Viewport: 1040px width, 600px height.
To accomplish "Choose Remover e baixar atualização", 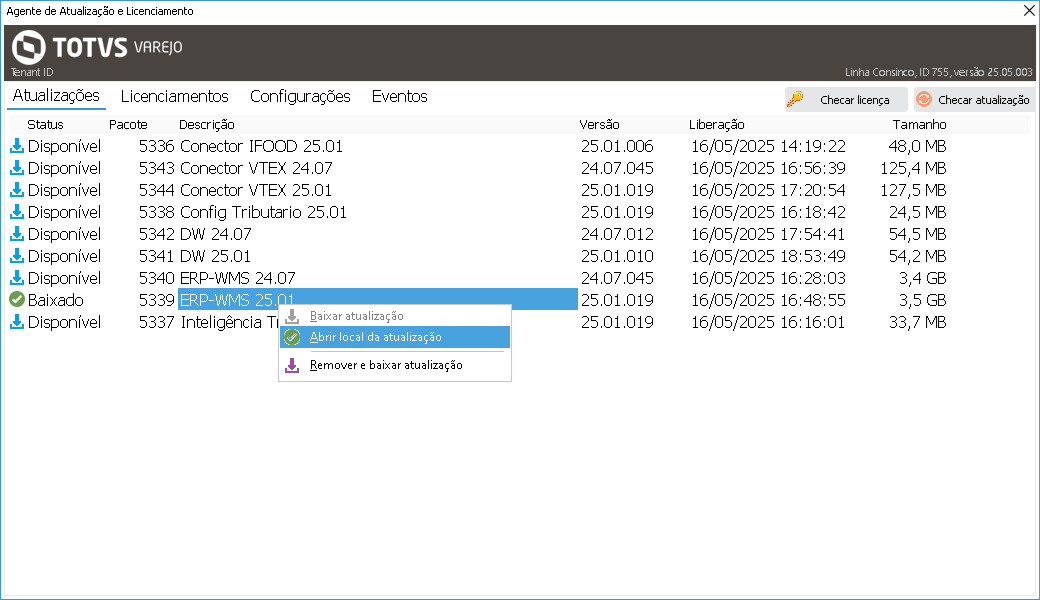I will (395, 365).
